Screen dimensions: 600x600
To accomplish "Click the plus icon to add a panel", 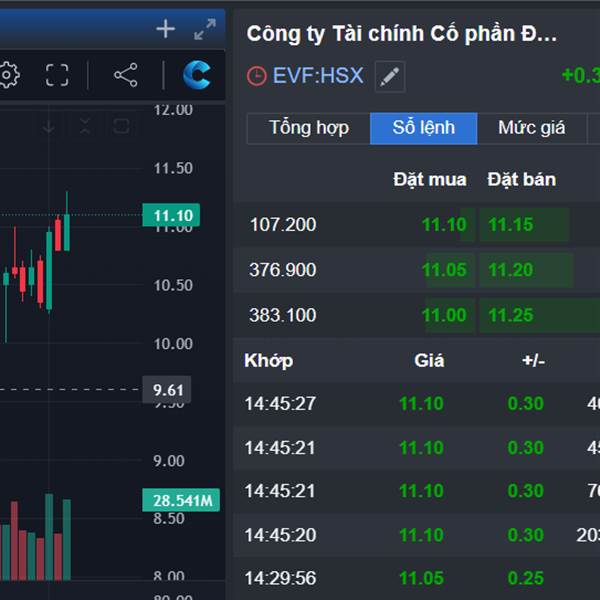I will pyautogui.click(x=166, y=29).
